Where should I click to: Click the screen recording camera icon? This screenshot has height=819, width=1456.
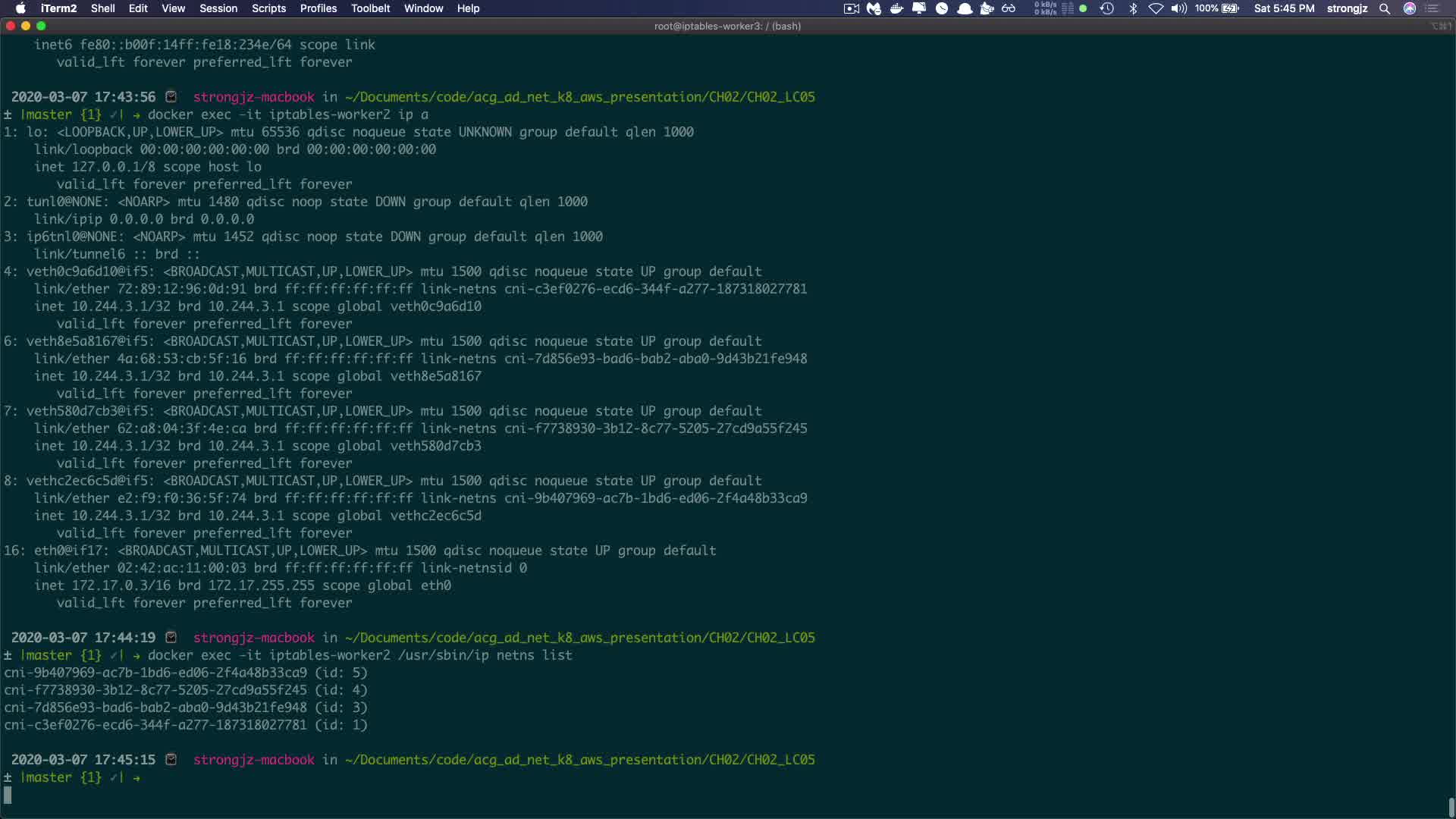(x=851, y=8)
